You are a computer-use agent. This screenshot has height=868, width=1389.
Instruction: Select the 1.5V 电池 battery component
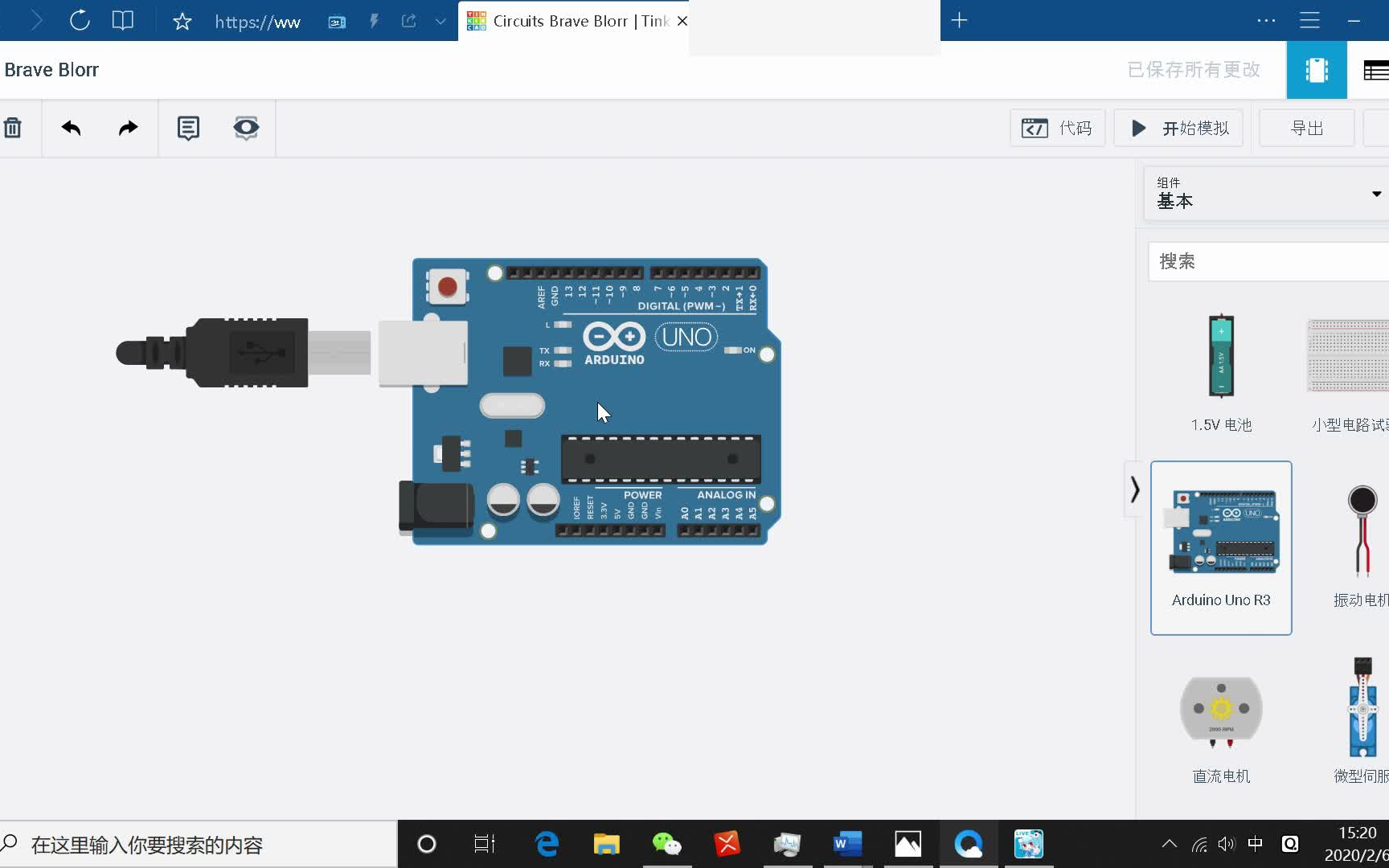coord(1221,373)
